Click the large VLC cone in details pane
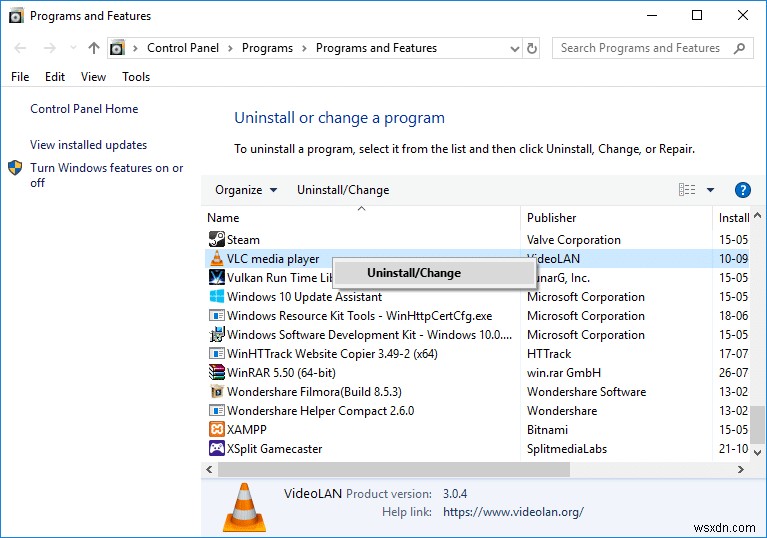 click(245, 508)
